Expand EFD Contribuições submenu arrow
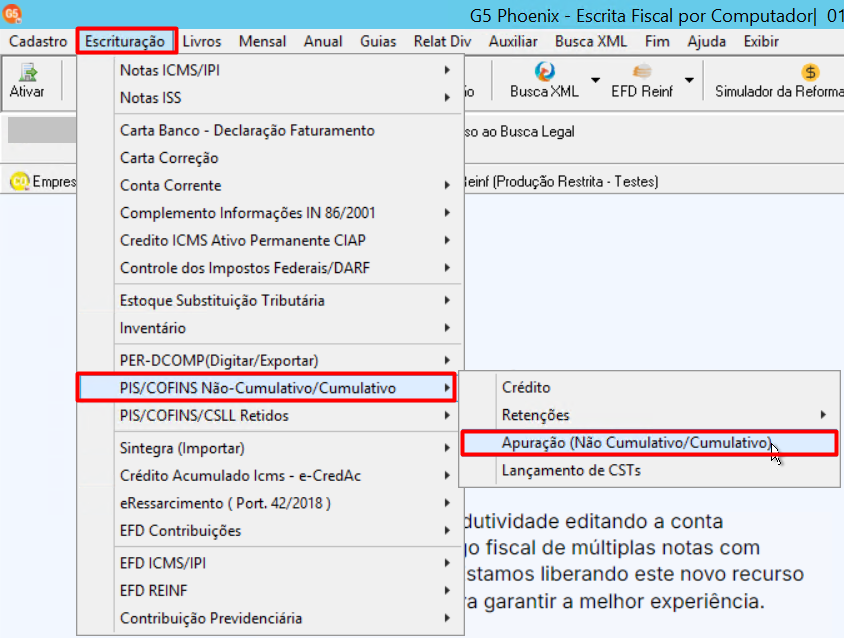 447,530
